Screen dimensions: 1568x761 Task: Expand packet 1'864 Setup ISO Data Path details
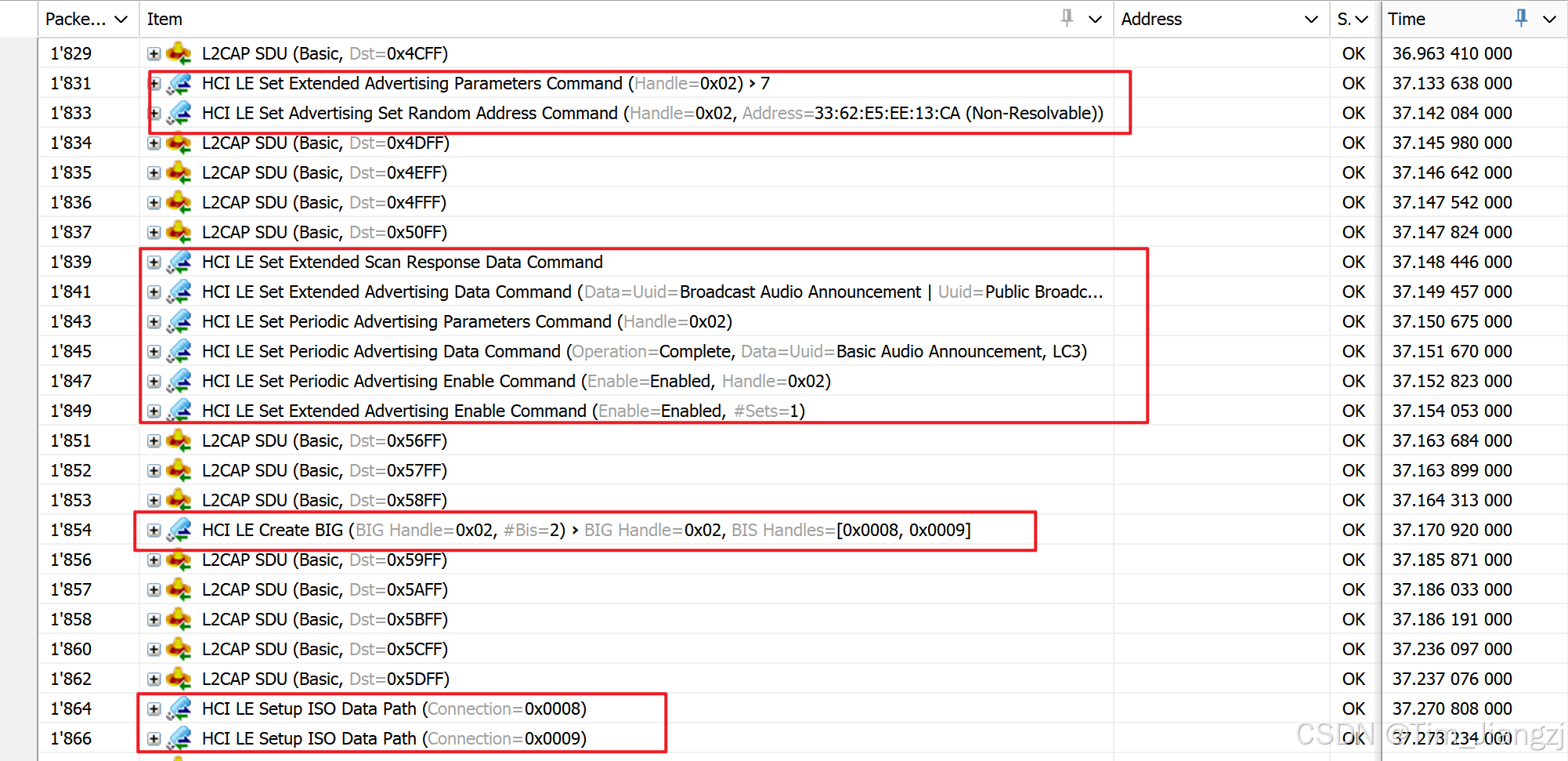[154, 708]
